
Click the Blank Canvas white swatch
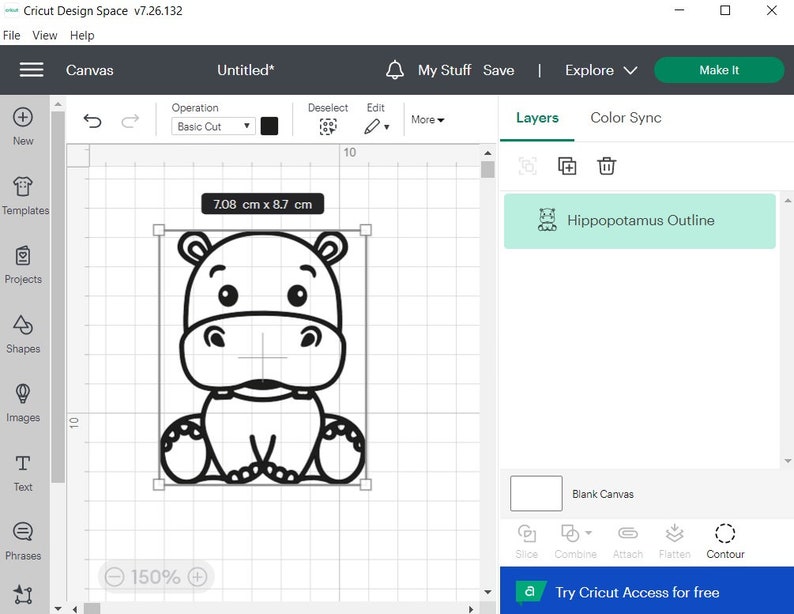click(536, 493)
